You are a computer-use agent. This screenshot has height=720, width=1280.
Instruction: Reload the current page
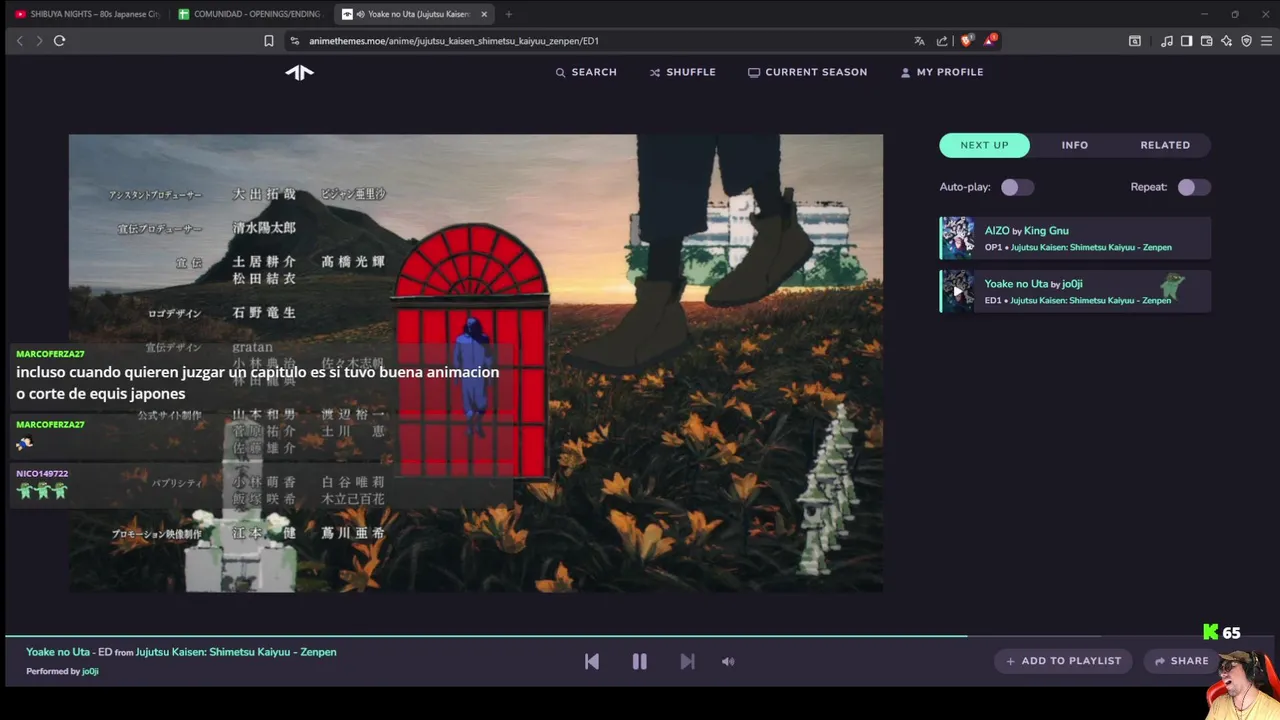tap(60, 41)
